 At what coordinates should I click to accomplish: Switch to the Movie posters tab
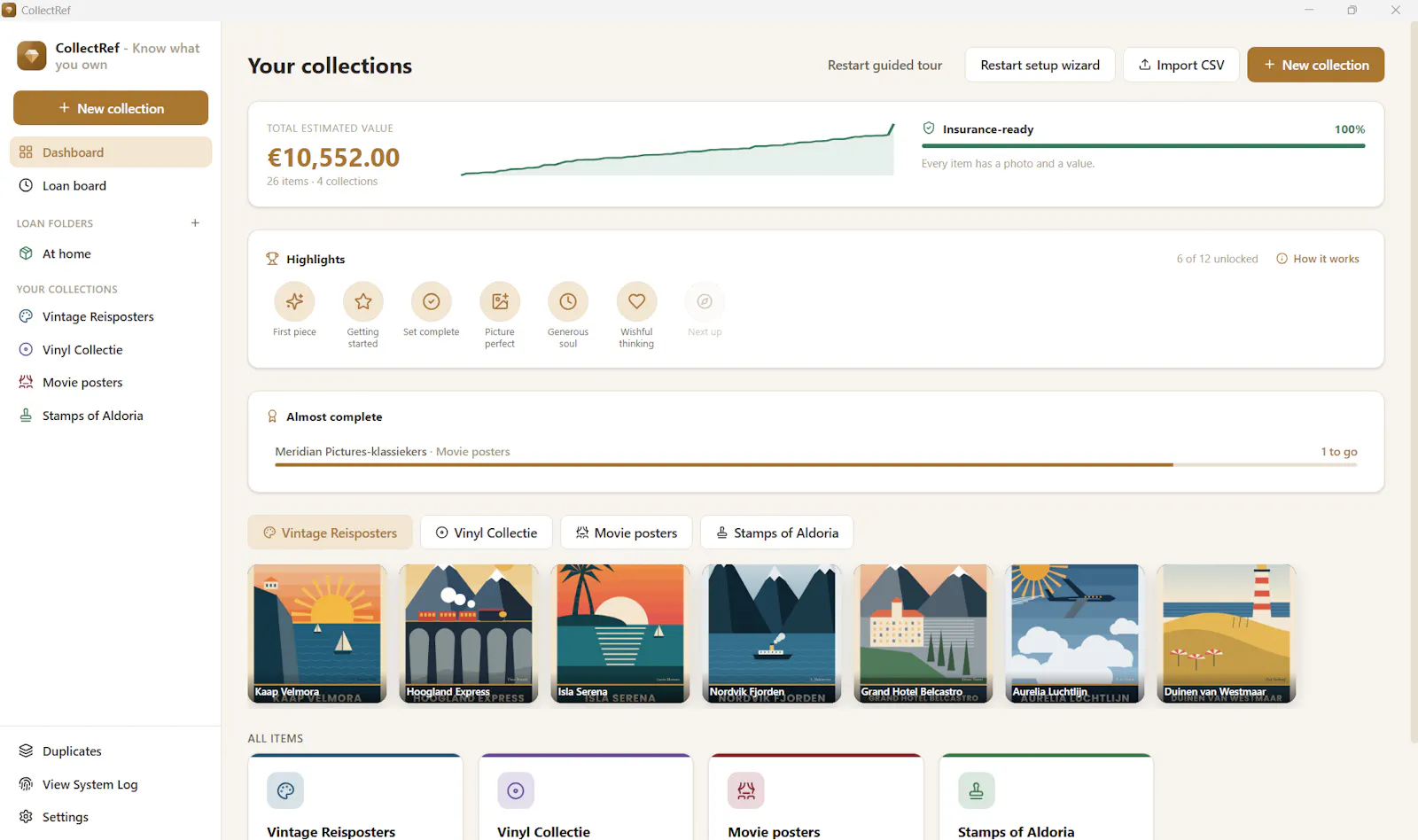tap(627, 533)
